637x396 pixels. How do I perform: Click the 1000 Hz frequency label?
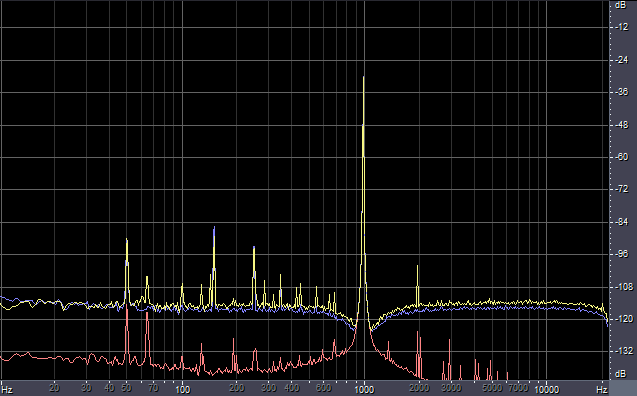[x=364, y=390]
